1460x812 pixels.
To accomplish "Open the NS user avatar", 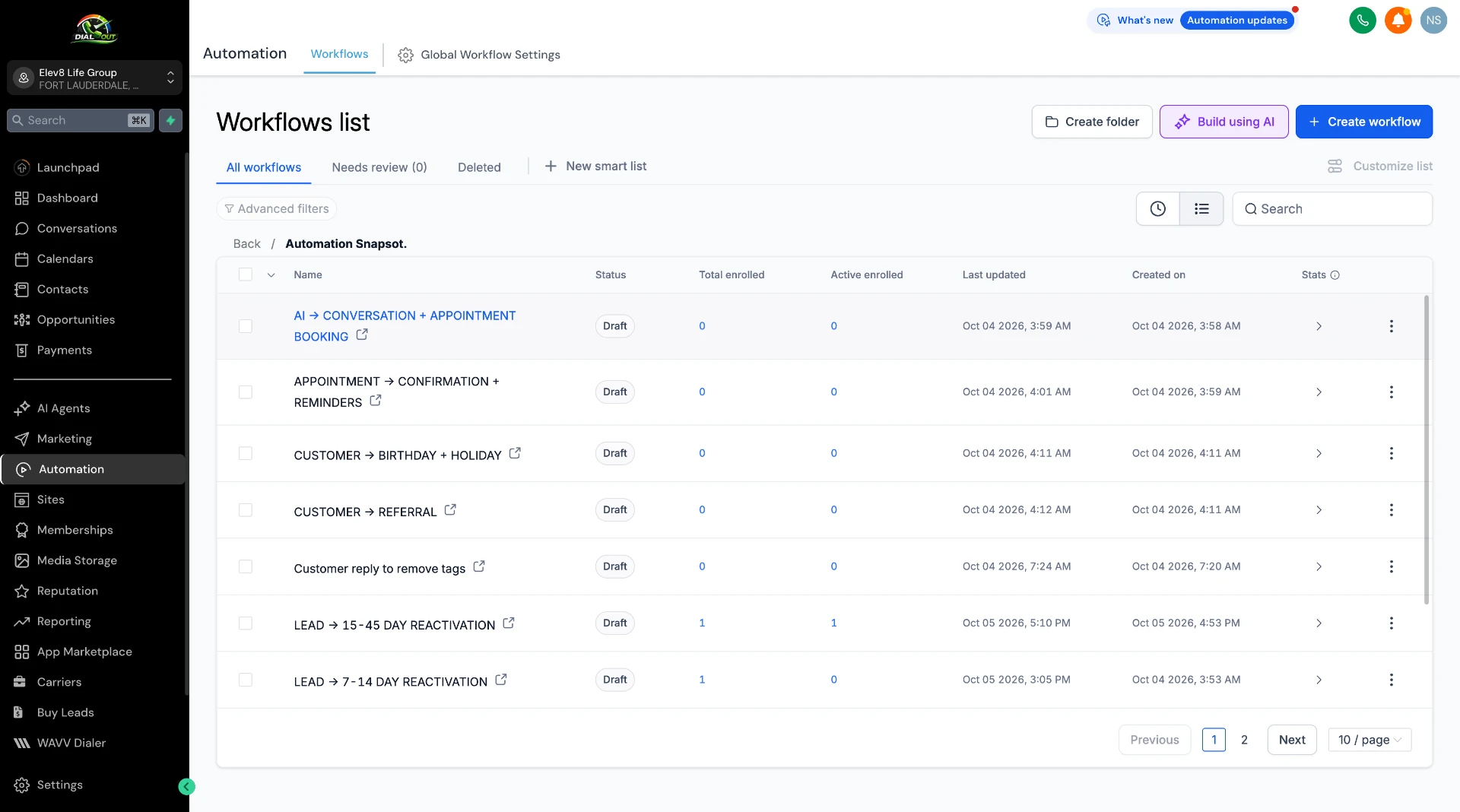I will click(x=1433, y=21).
